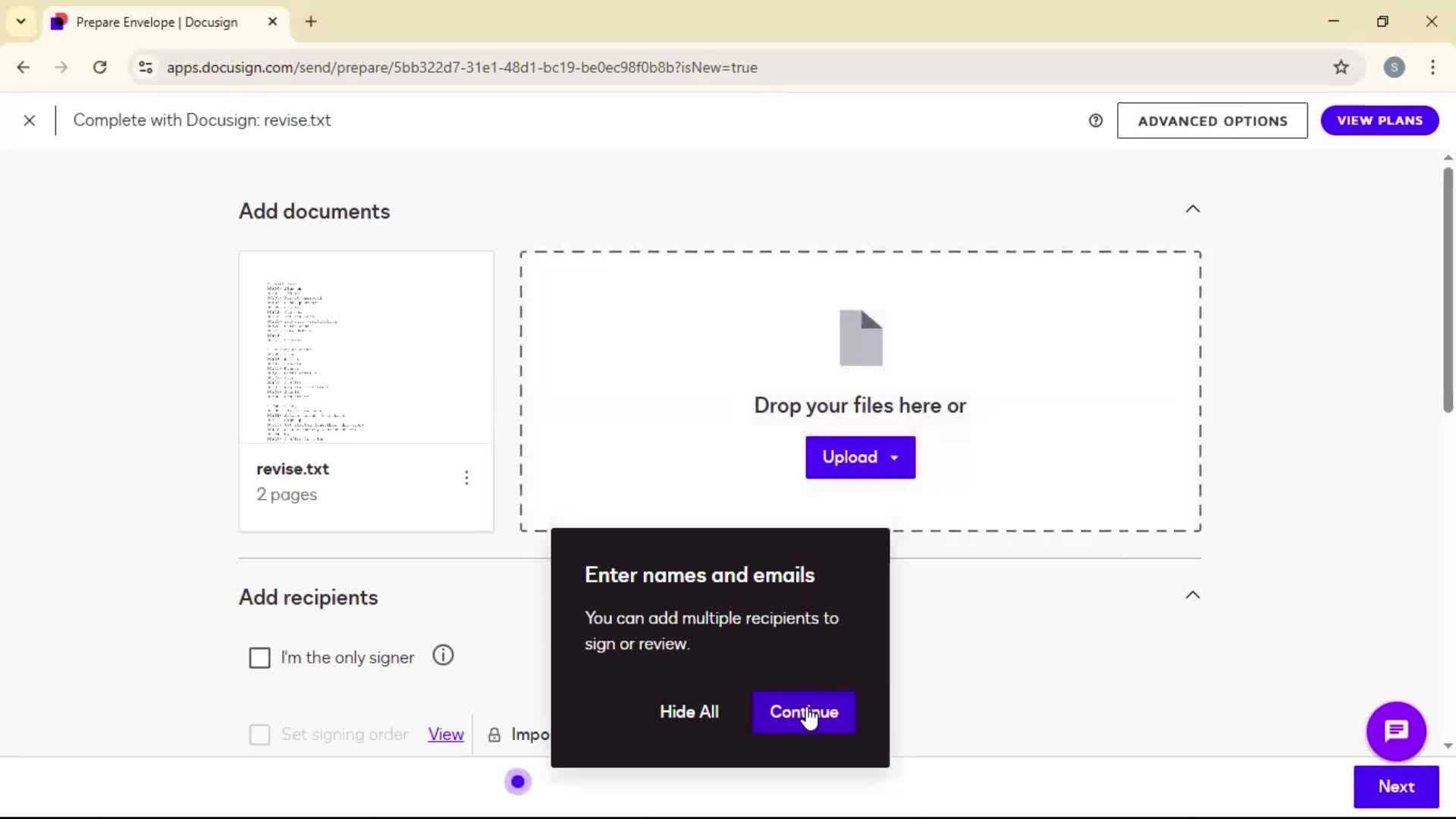Screen dimensions: 1456x819
Task: Click the purple tour hotspot dot
Action: (x=518, y=782)
